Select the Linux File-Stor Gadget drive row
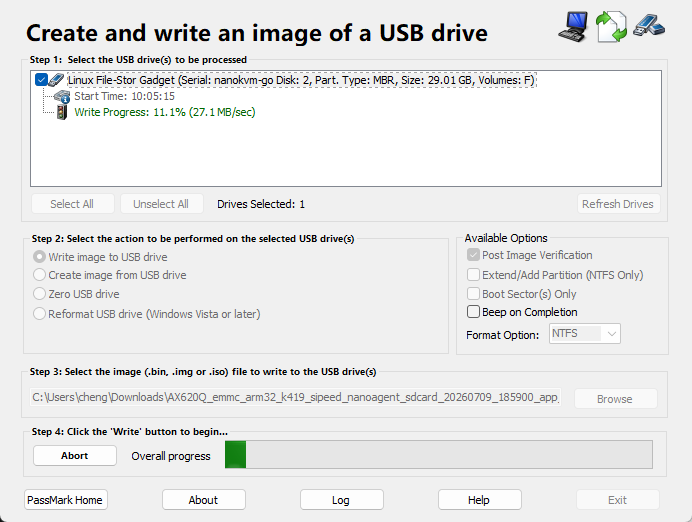The width and height of the screenshot is (692, 522). coord(301,80)
